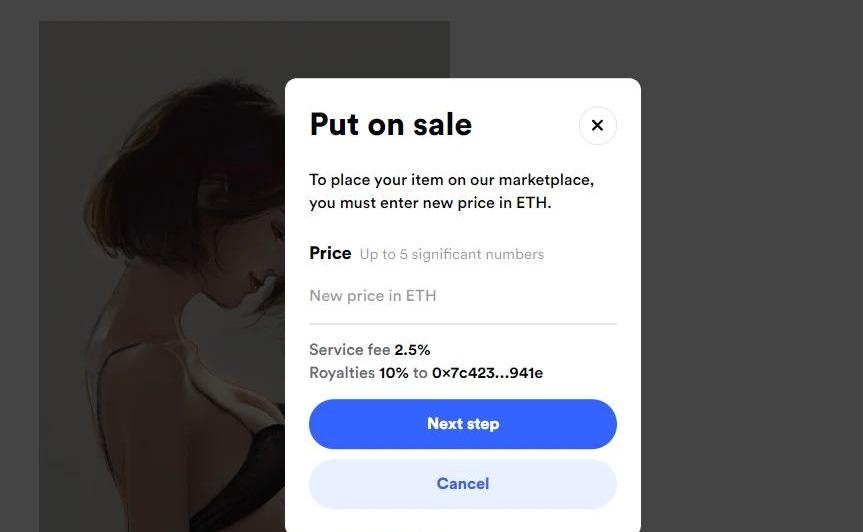Click the Put on sale heading
The image size is (863, 532).
(x=391, y=124)
